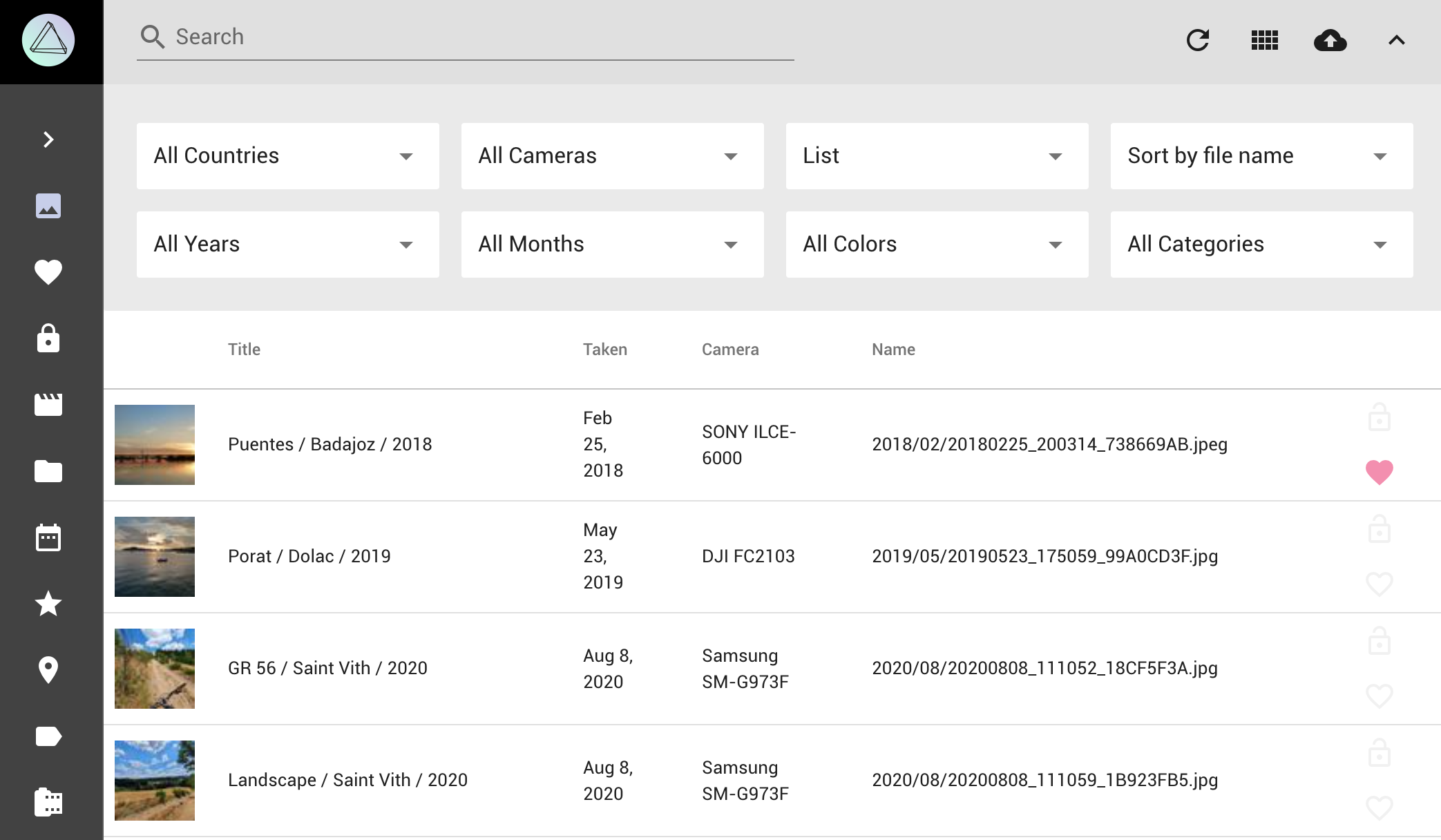Open the All Cameras dropdown

pyautogui.click(x=612, y=155)
